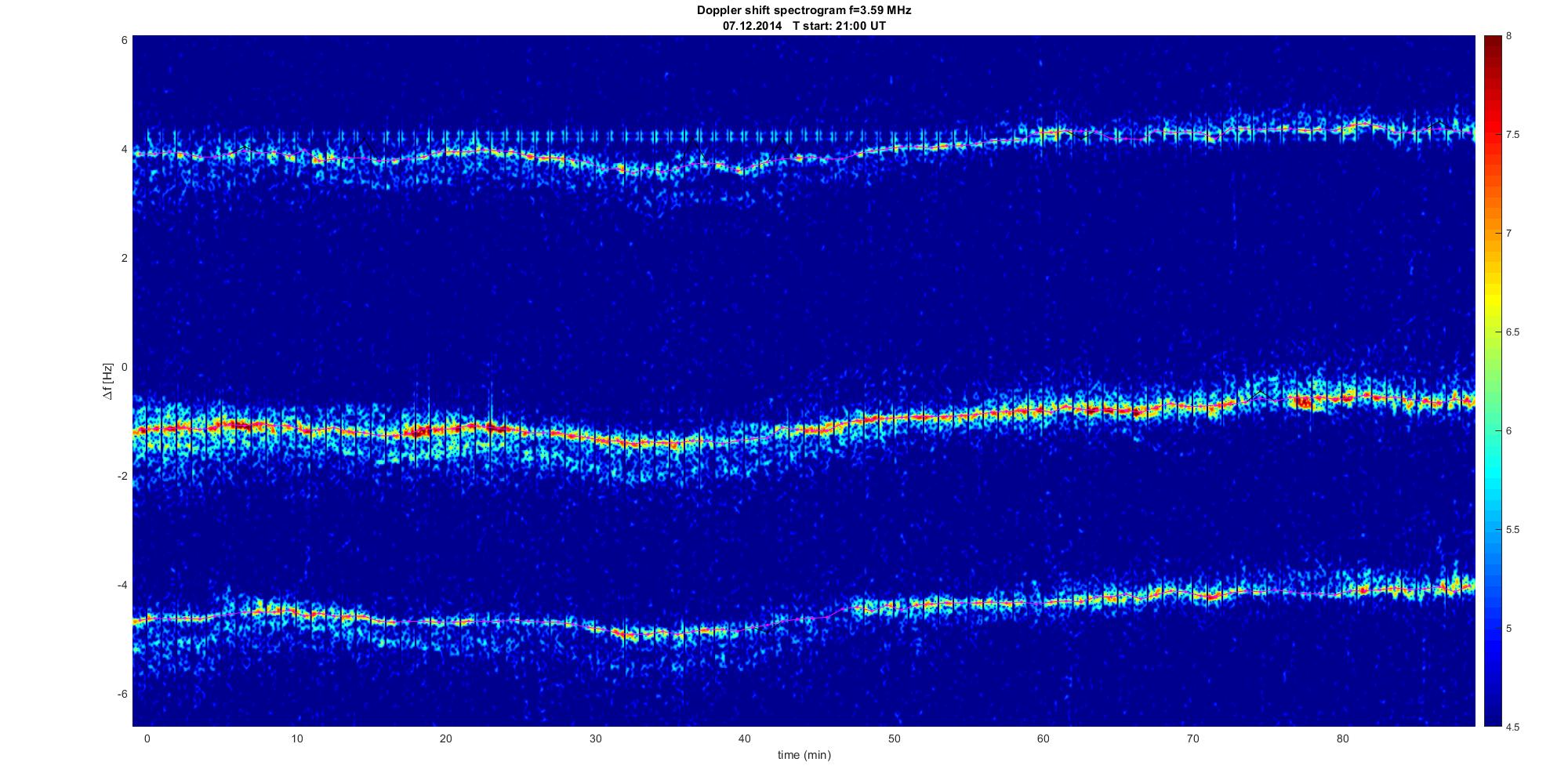
Task: Click the colorbar tick label '7.5'
Action: pos(1512,135)
